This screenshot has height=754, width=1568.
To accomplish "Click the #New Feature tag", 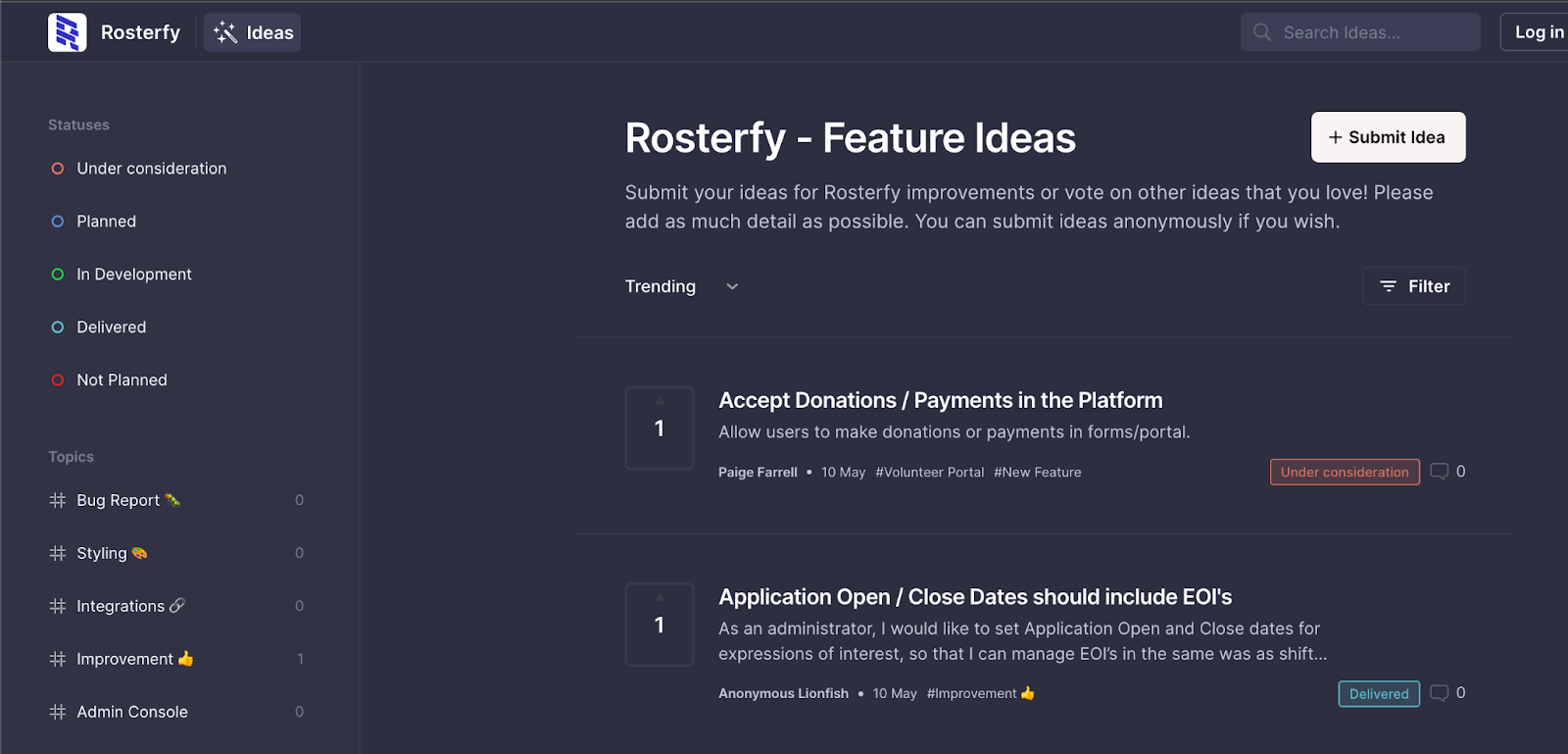I will tap(1038, 473).
